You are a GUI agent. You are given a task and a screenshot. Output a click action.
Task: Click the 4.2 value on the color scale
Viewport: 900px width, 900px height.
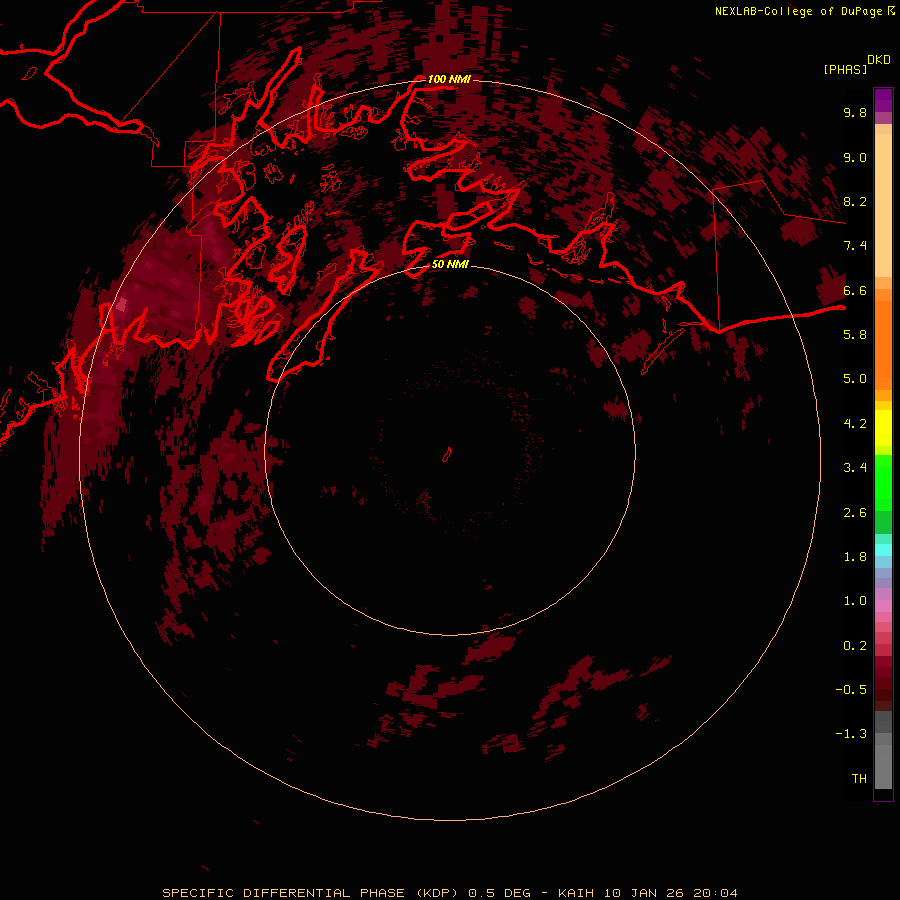[855, 424]
